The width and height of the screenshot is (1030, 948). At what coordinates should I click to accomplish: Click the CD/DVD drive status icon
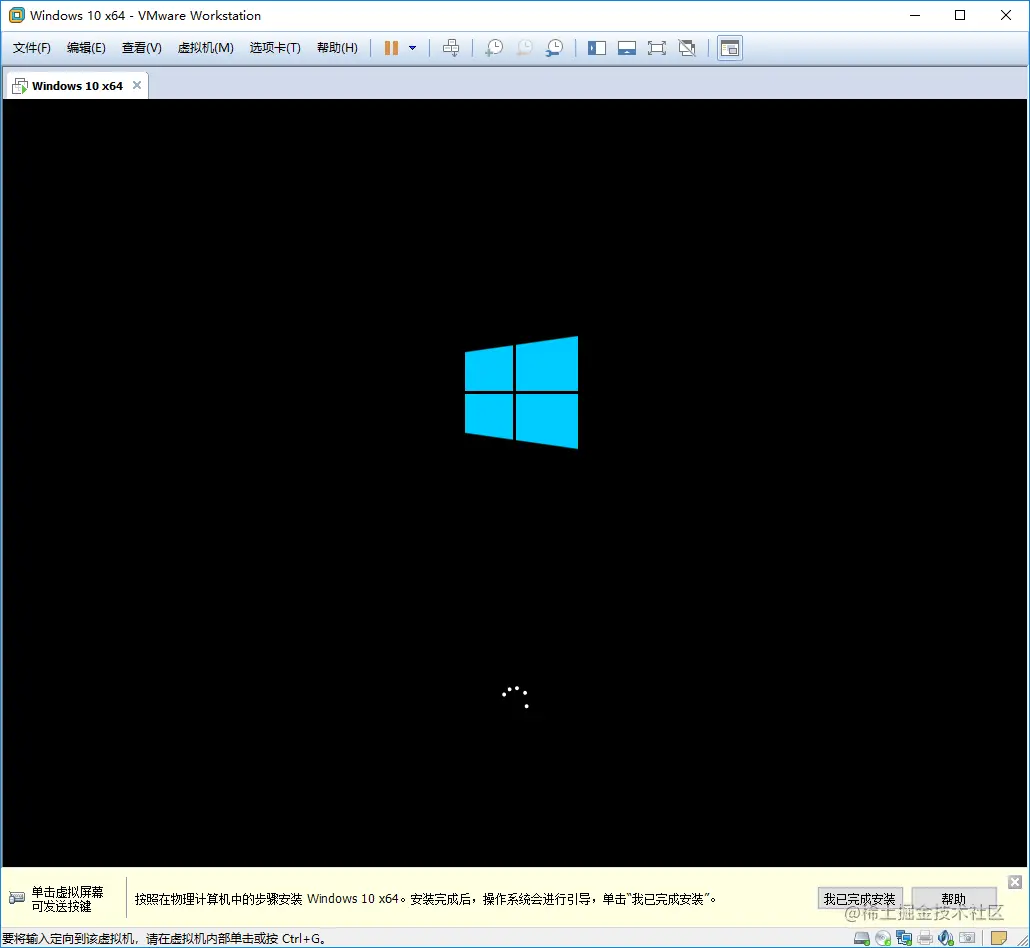click(x=884, y=938)
